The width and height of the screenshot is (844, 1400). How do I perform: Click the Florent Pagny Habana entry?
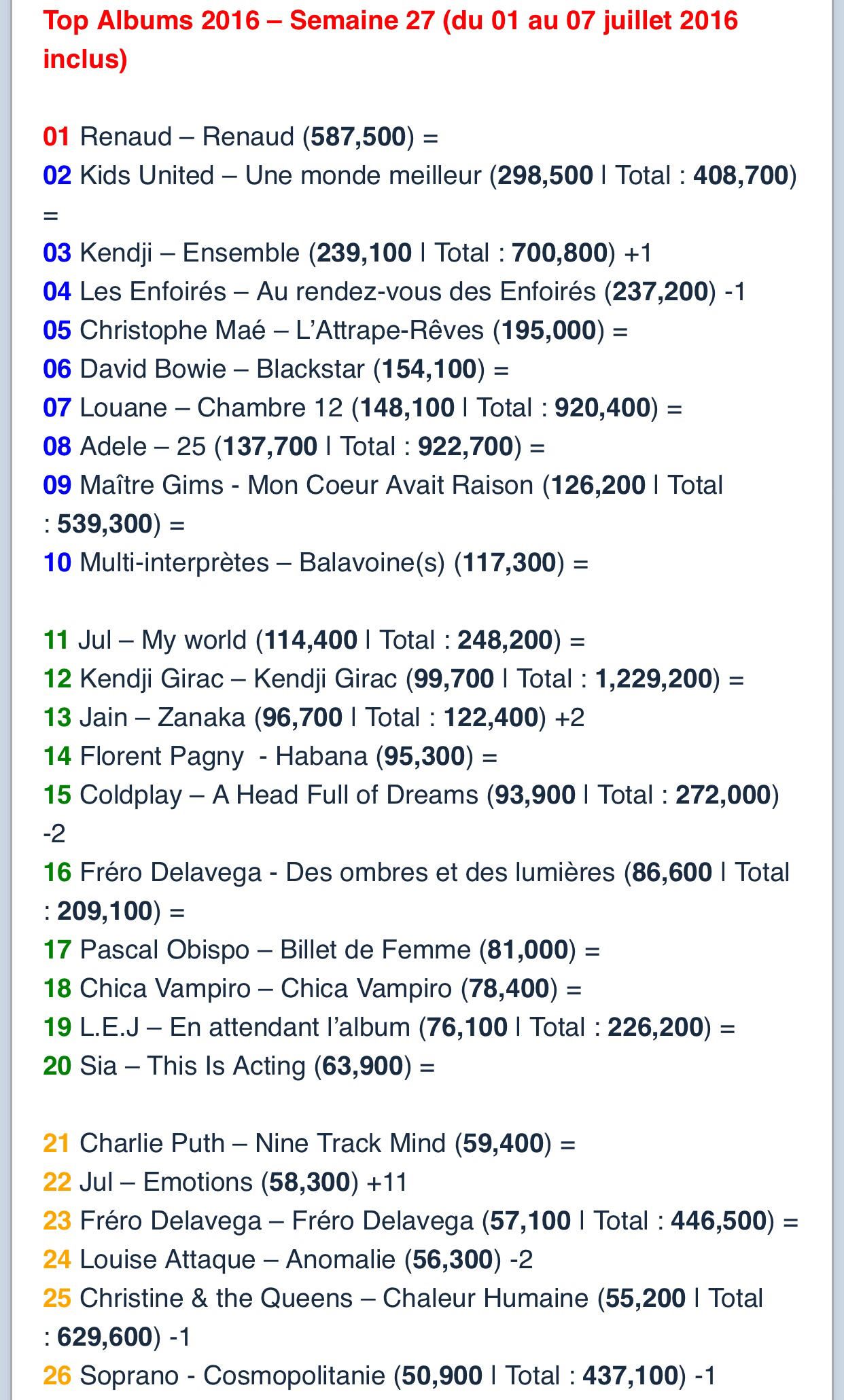[270, 757]
